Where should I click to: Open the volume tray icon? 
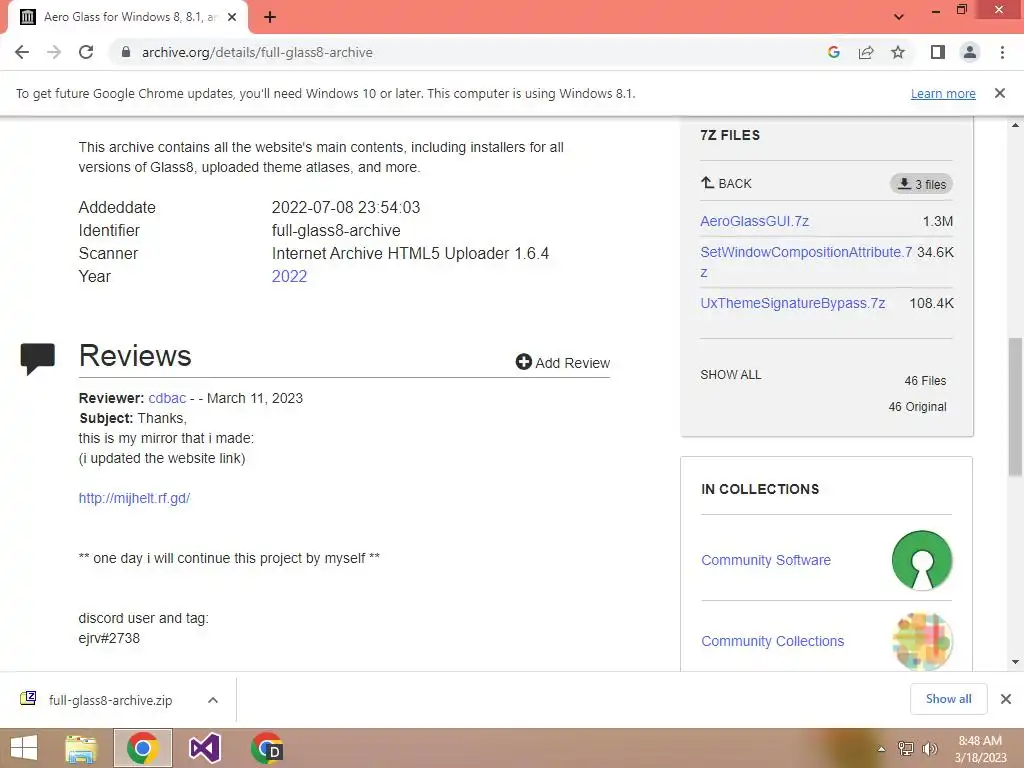tap(929, 749)
